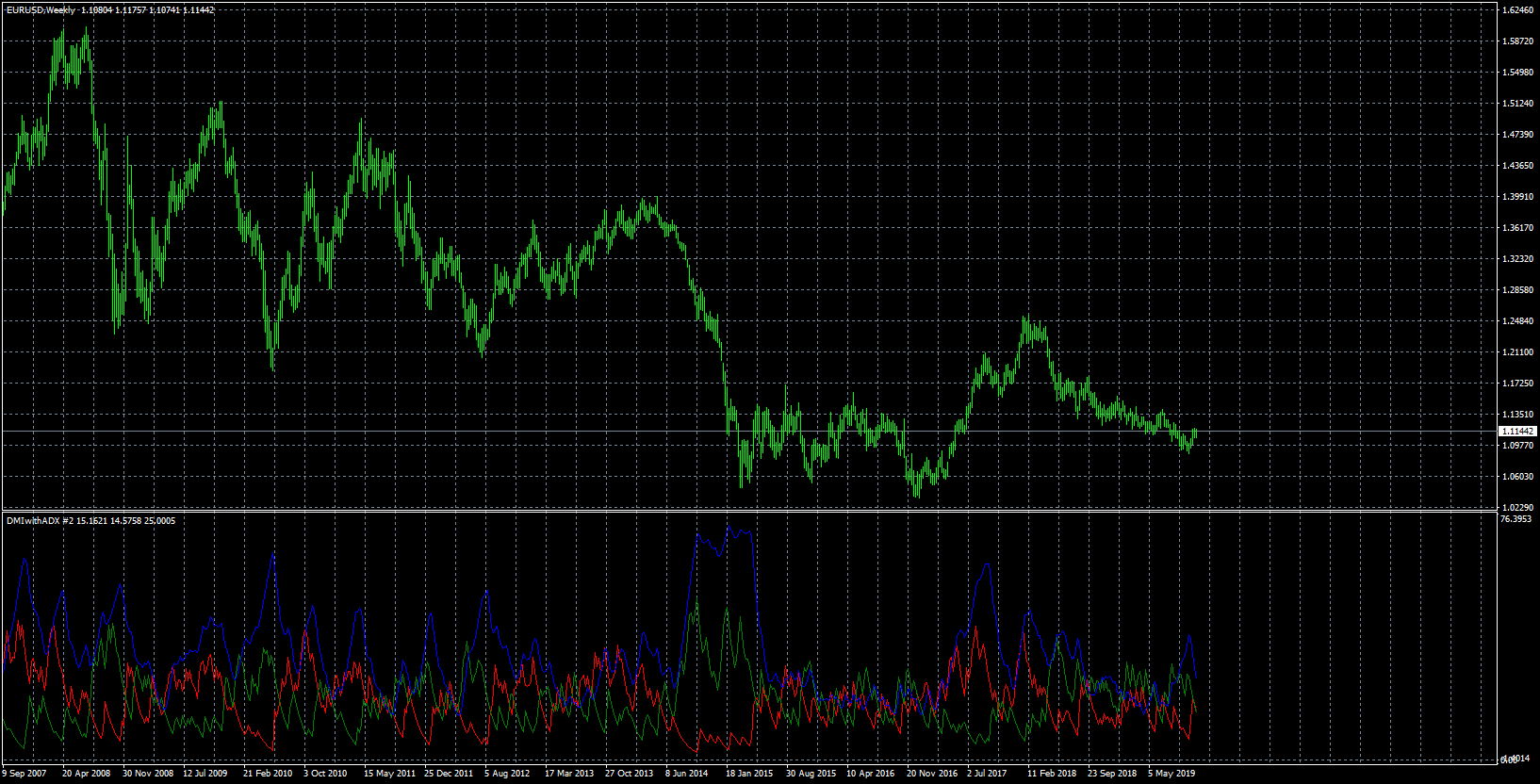The height and width of the screenshot is (784, 1540).
Task: Click the current price label 1.11442
Action: click(x=1517, y=431)
